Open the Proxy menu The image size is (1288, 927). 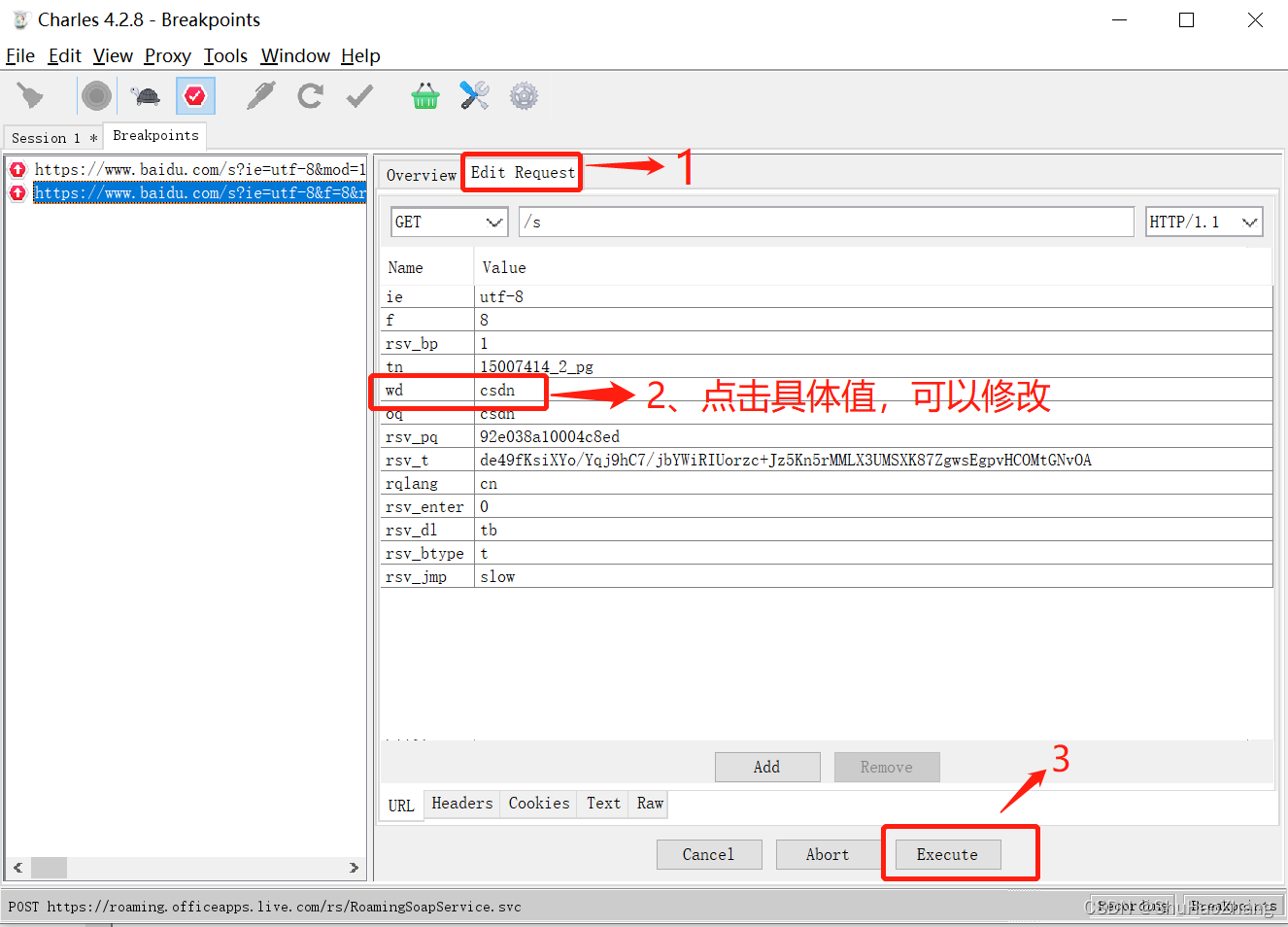(x=167, y=55)
